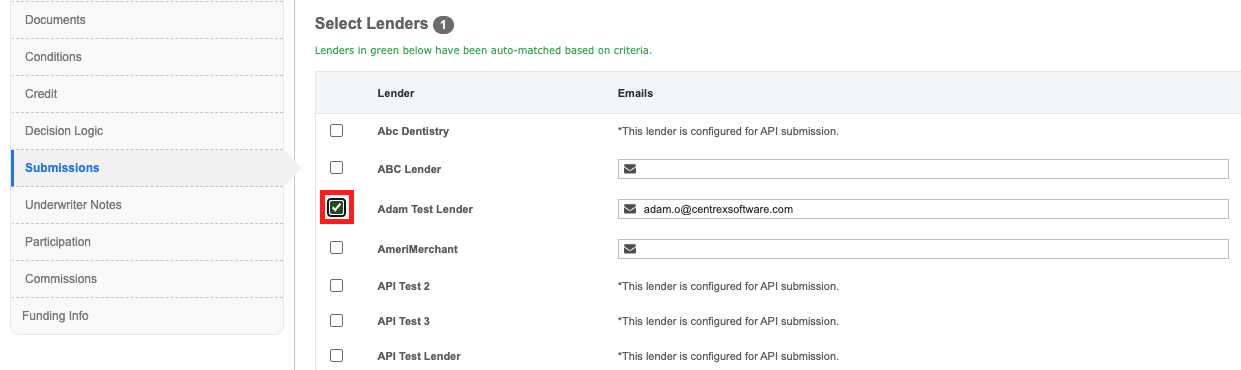
Task: Click envelope icon in Adam Test Lender row
Action: pos(630,209)
